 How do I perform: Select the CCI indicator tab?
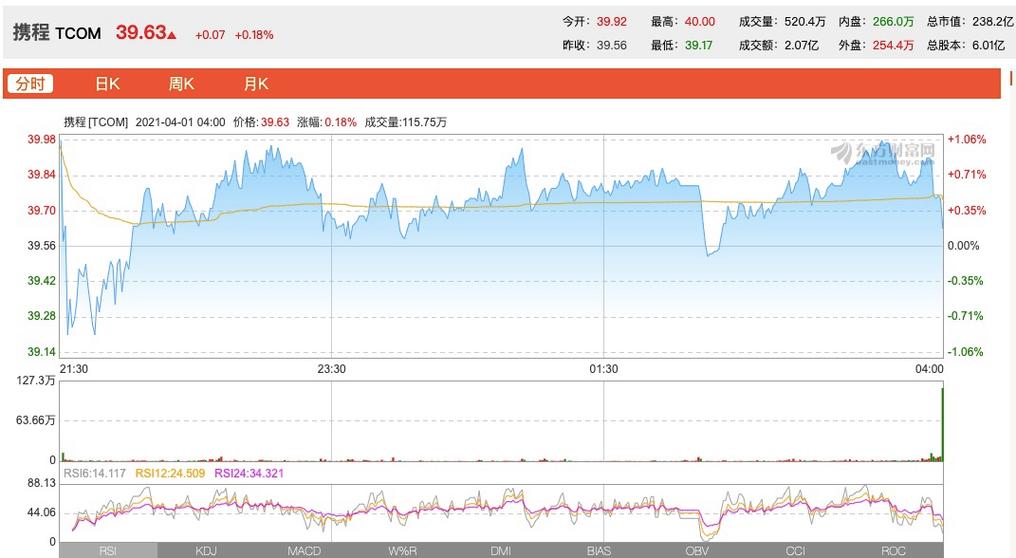796,551
